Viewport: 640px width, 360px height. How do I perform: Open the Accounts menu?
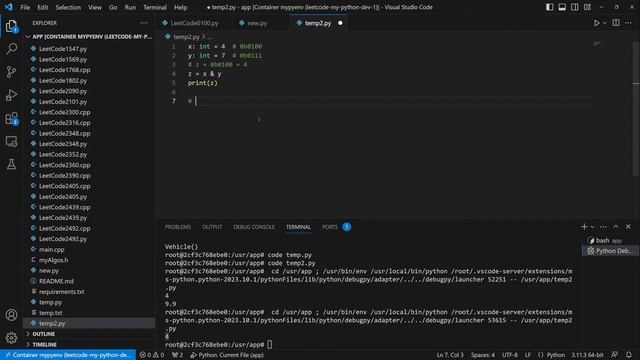click(11, 315)
